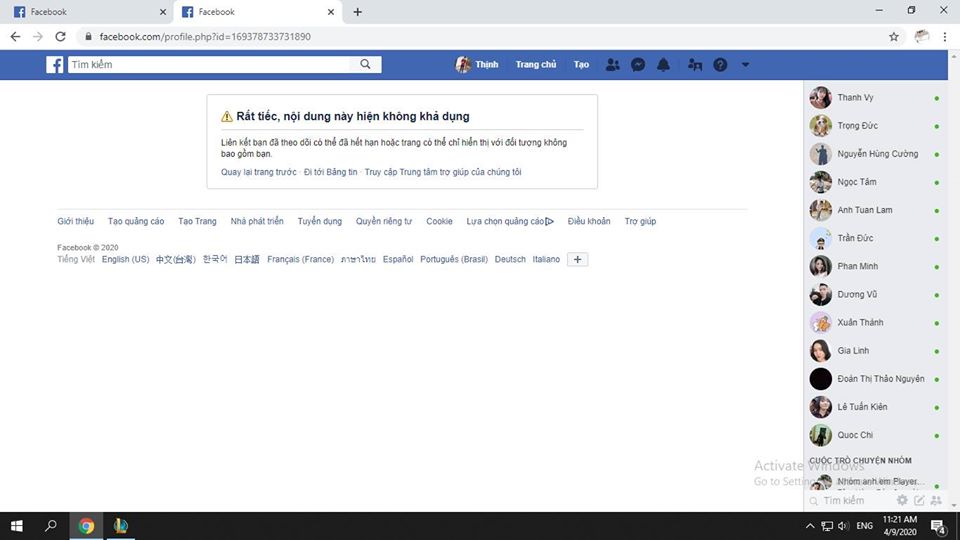The image size is (960, 540).
Task: Go to Trang chủ
Action: [536, 64]
